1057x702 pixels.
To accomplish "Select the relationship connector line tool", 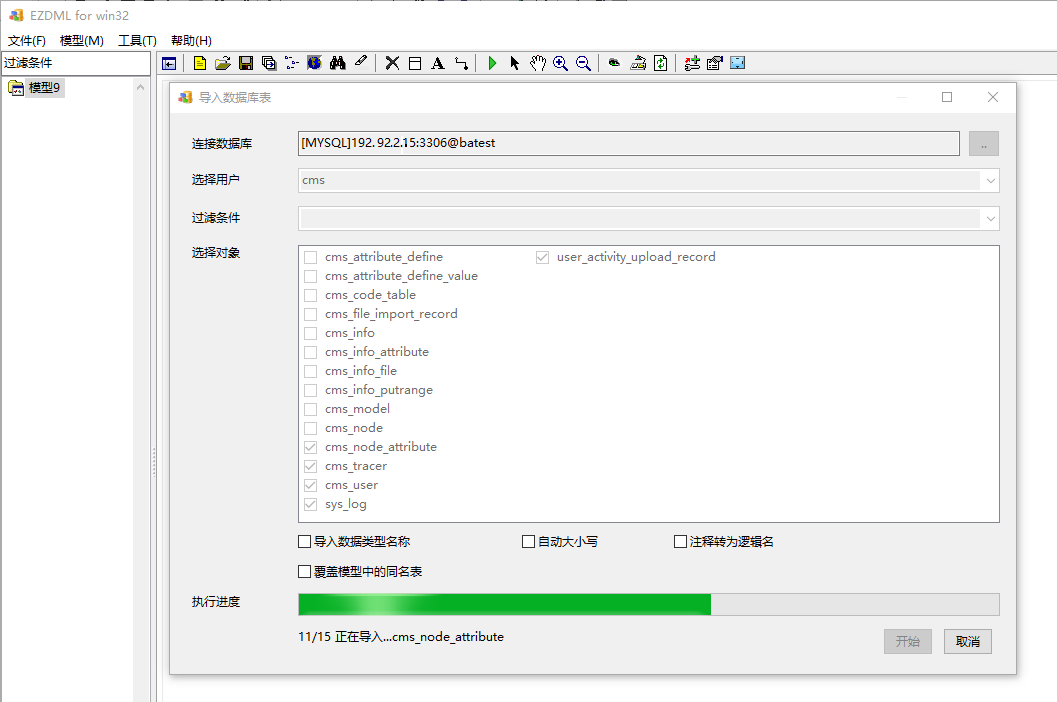I will (461, 63).
